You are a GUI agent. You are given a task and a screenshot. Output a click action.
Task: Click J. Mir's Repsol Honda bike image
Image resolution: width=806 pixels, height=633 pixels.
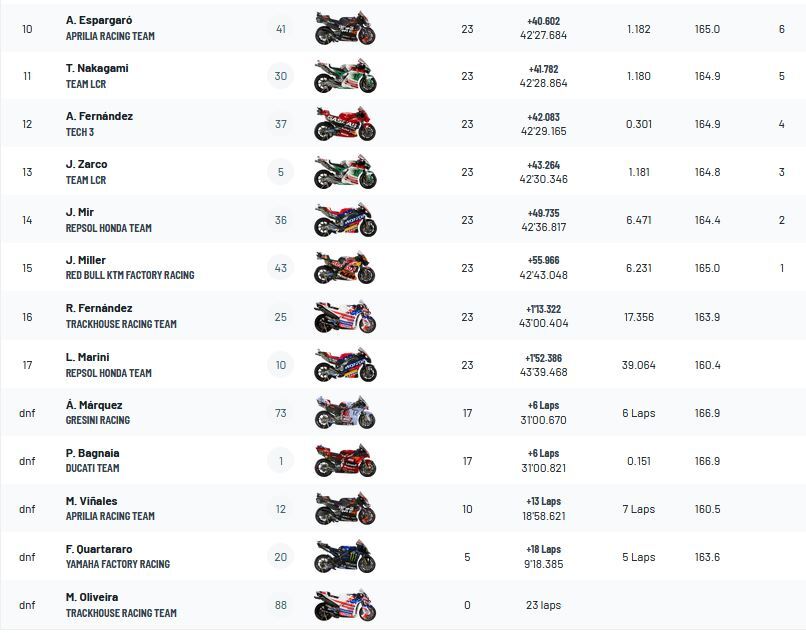(345, 221)
